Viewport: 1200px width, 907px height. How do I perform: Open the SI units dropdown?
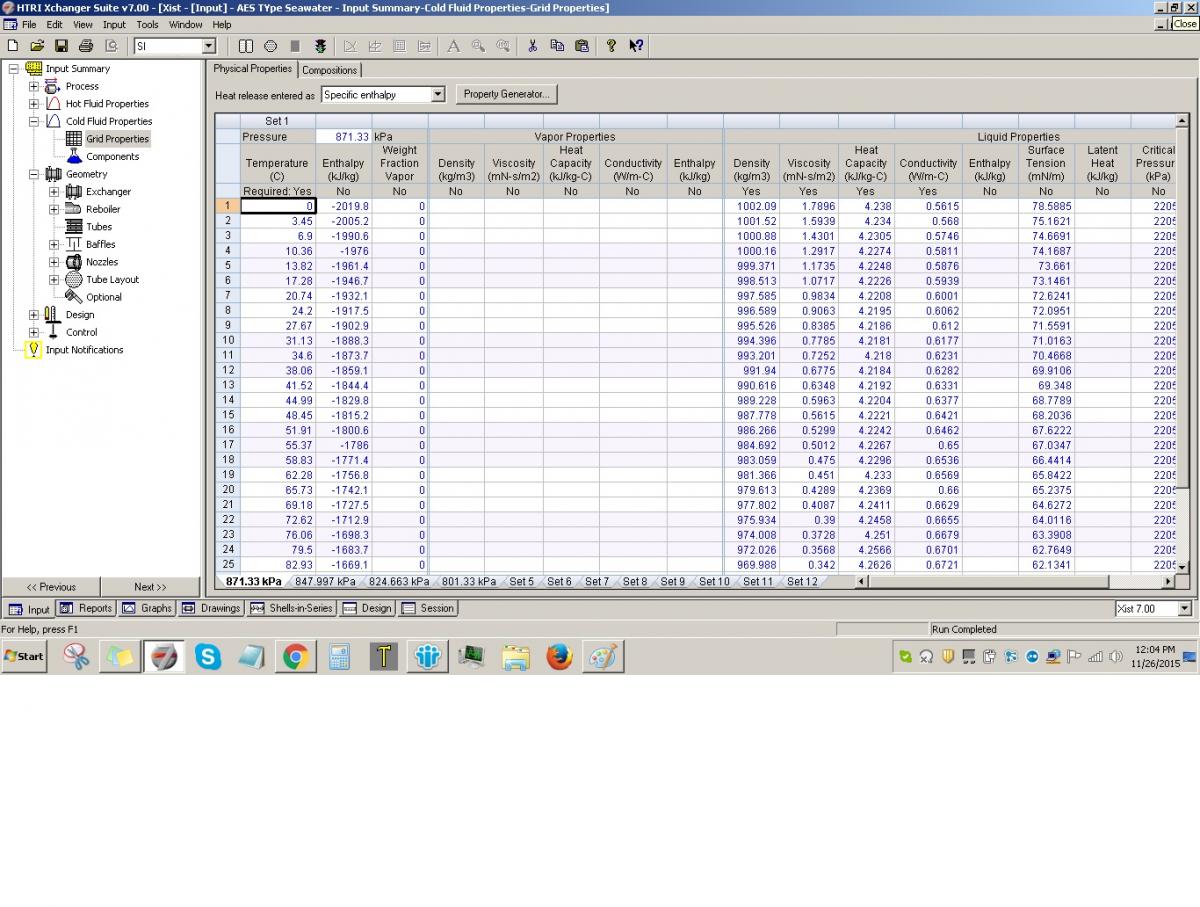[209, 46]
